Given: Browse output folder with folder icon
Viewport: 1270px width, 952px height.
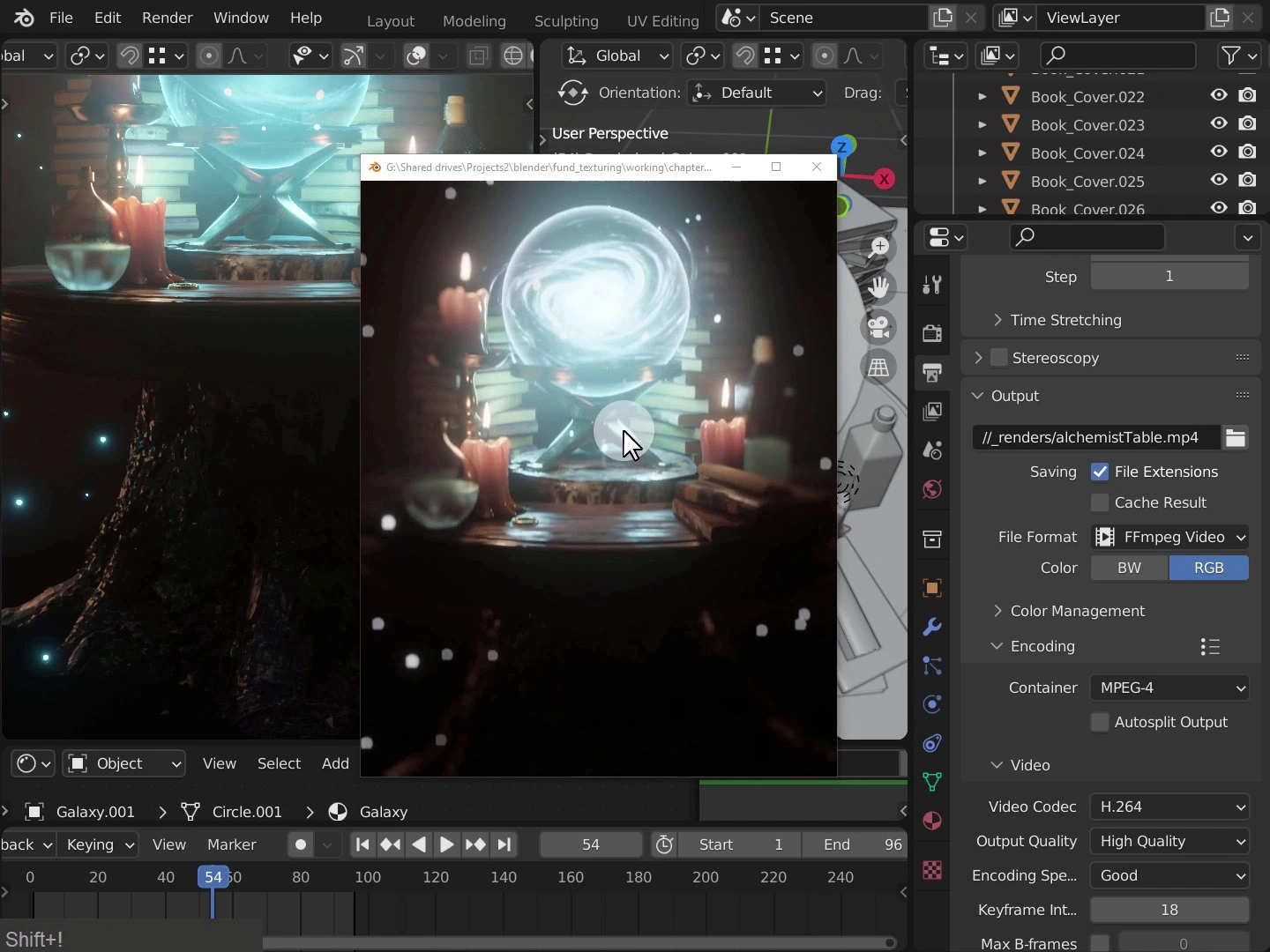Looking at the screenshot, I should coord(1236,437).
